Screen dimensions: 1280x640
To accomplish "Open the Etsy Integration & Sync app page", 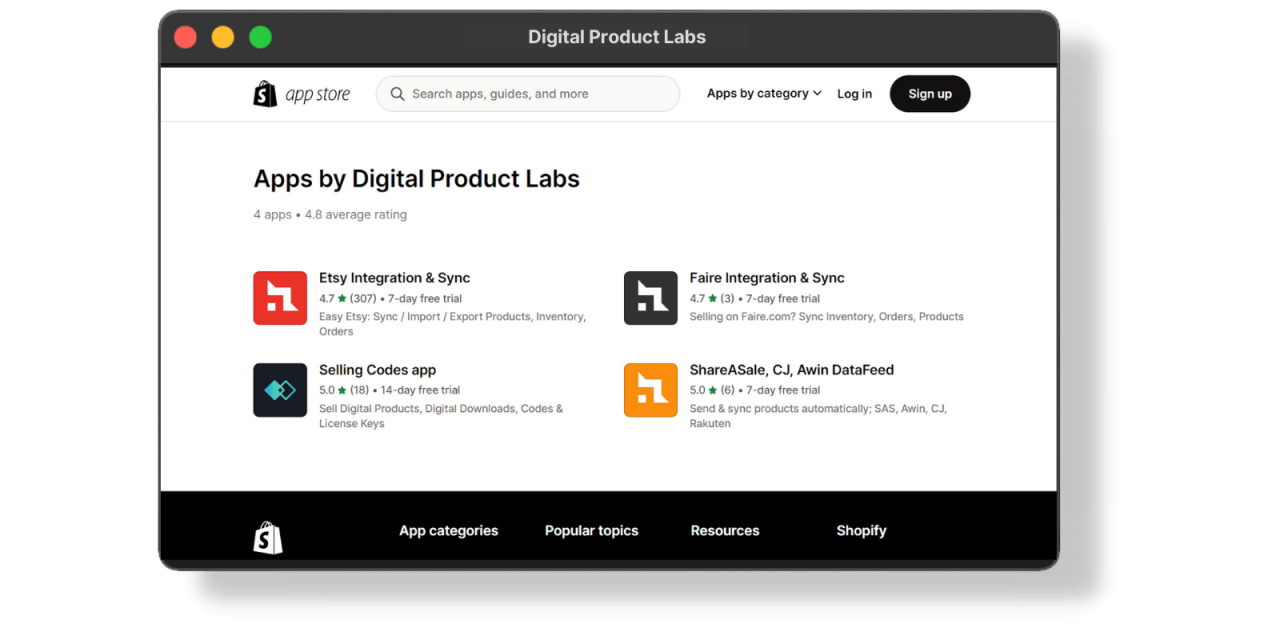I will [x=394, y=277].
